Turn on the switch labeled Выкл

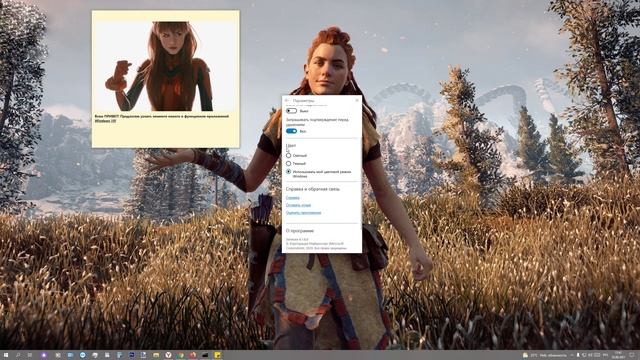pos(291,111)
